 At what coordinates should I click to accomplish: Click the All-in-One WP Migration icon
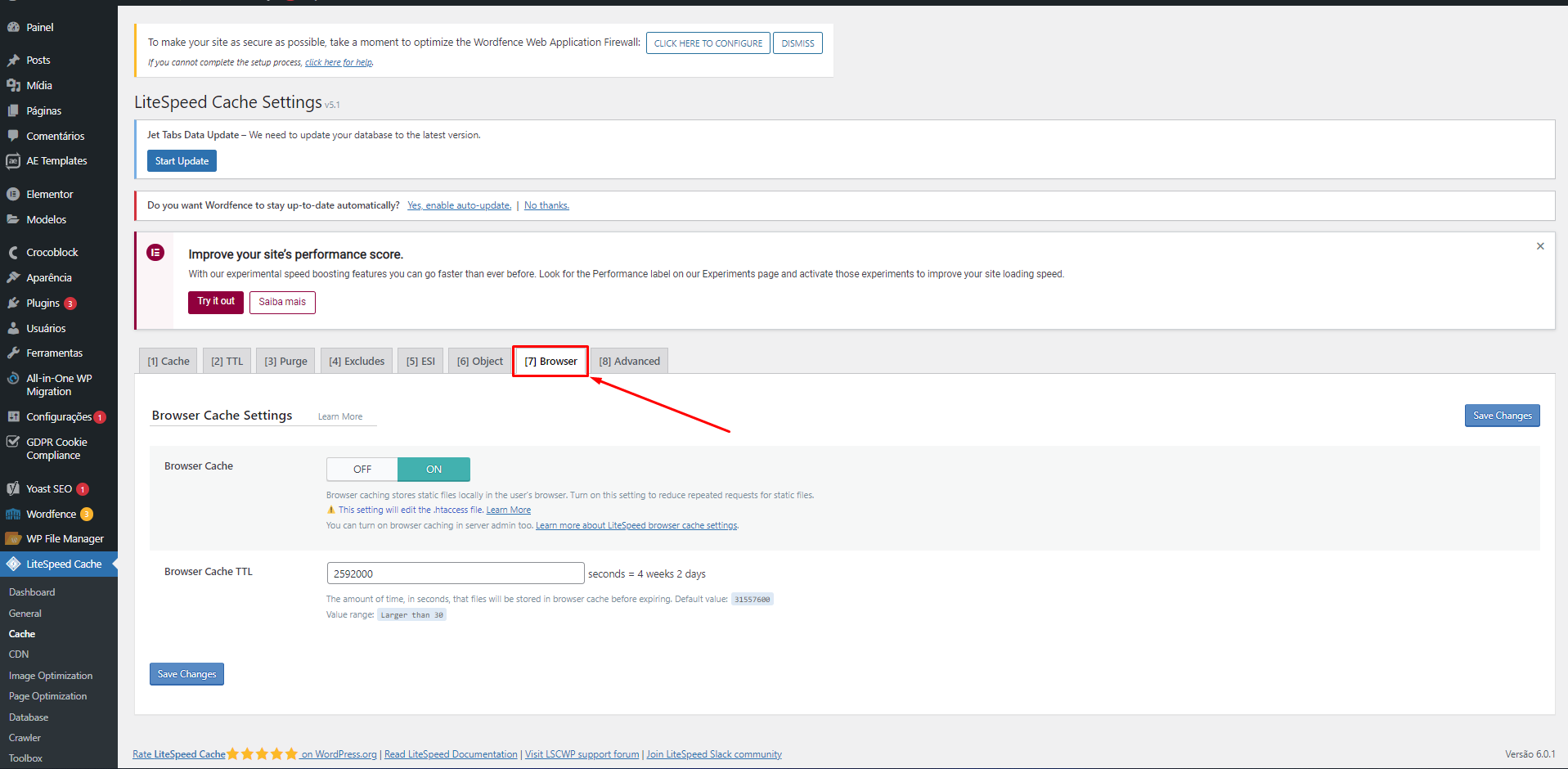tap(13, 378)
